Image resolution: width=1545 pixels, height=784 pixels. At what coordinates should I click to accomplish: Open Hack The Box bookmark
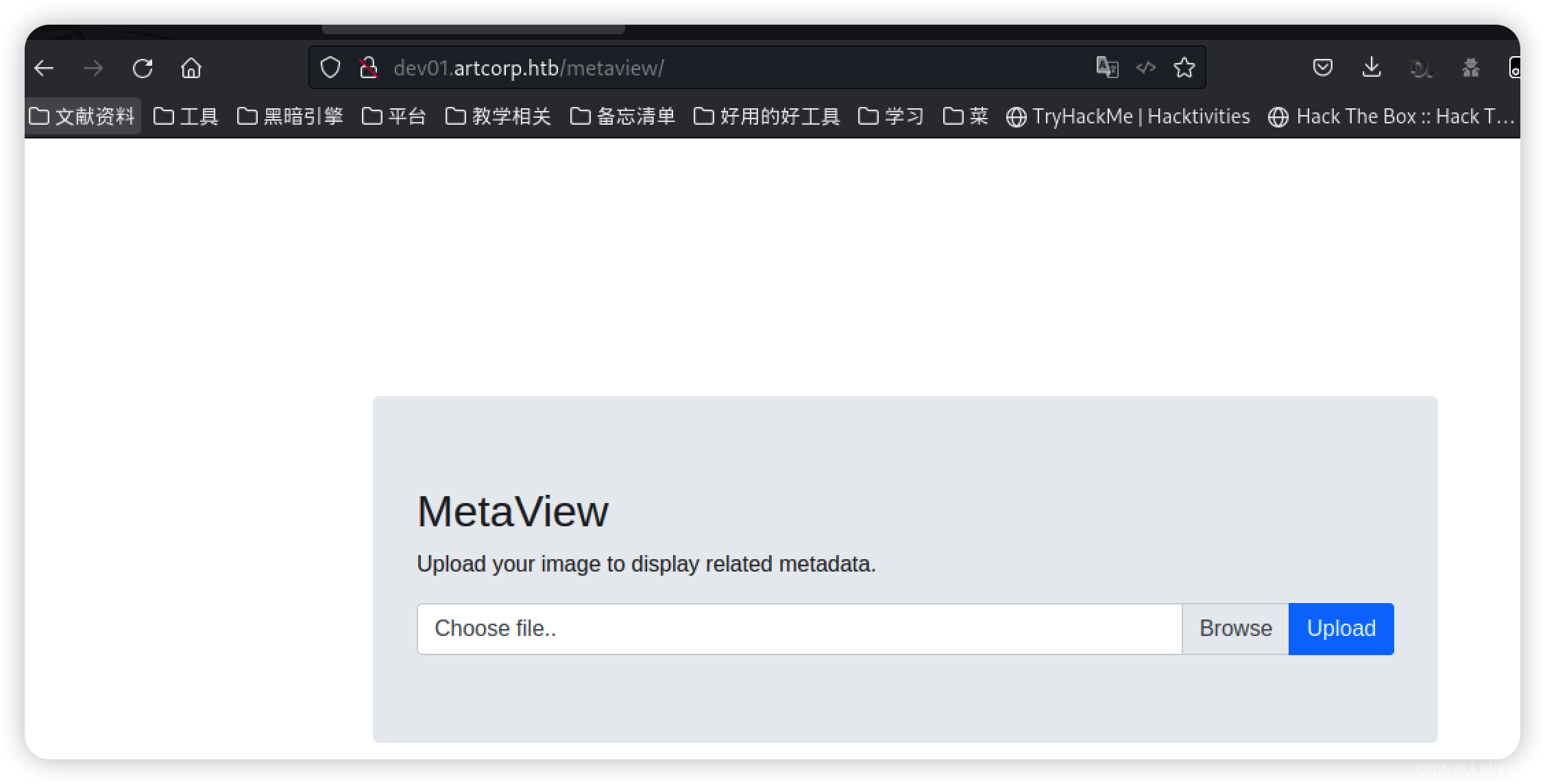coord(1391,117)
